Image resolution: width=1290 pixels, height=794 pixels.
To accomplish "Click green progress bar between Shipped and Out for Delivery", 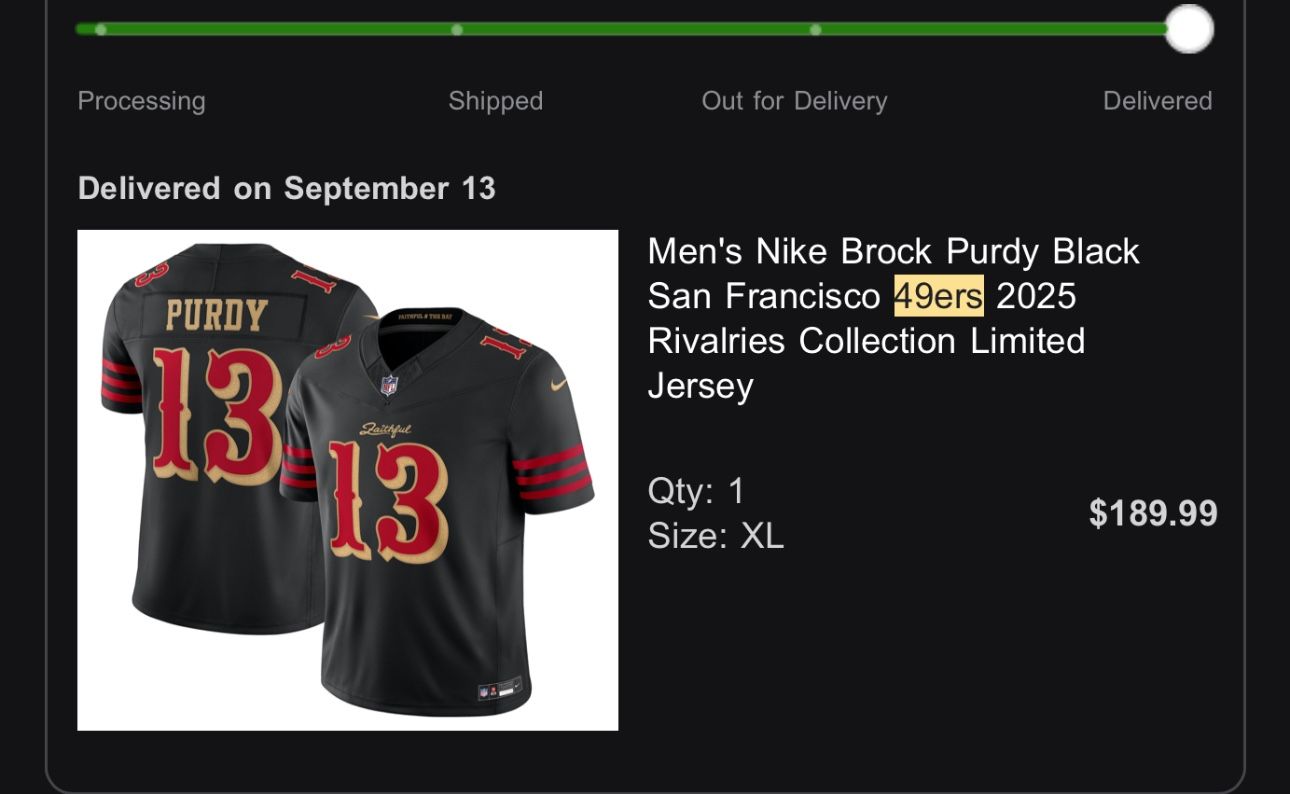I will [x=636, y=29].
